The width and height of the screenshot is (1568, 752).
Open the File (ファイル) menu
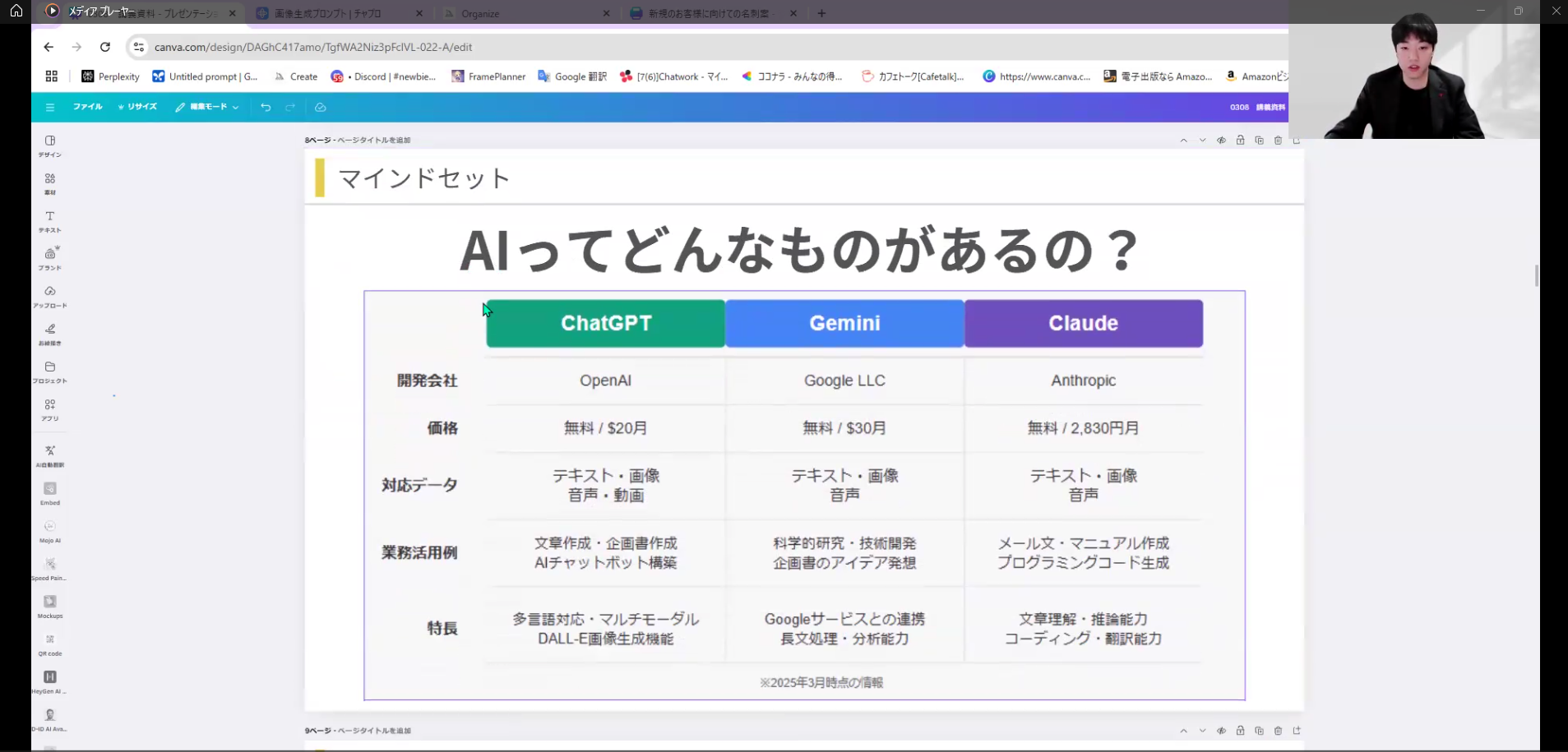click(87, 107)
